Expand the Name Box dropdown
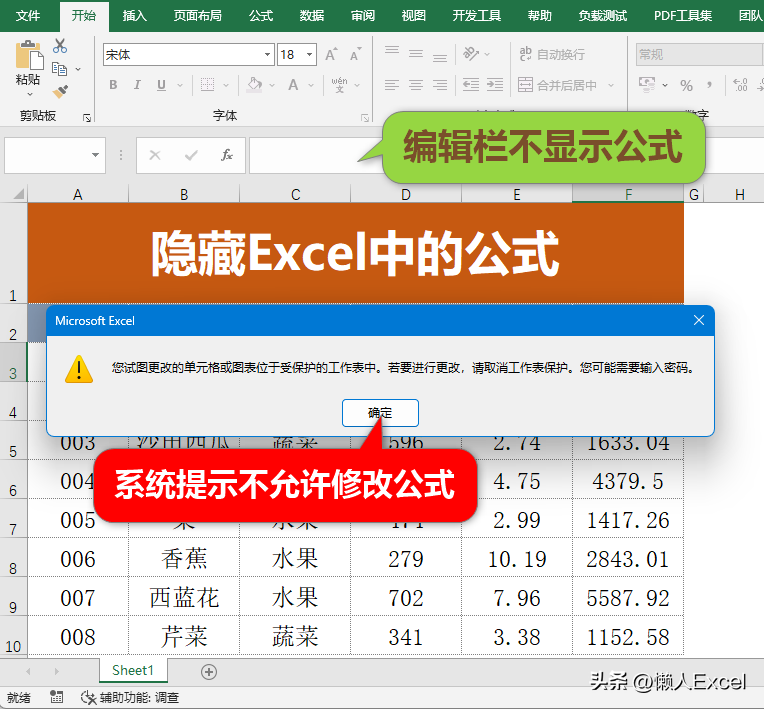The width and height of the screenshot is (764, 709). pos(96,155)
